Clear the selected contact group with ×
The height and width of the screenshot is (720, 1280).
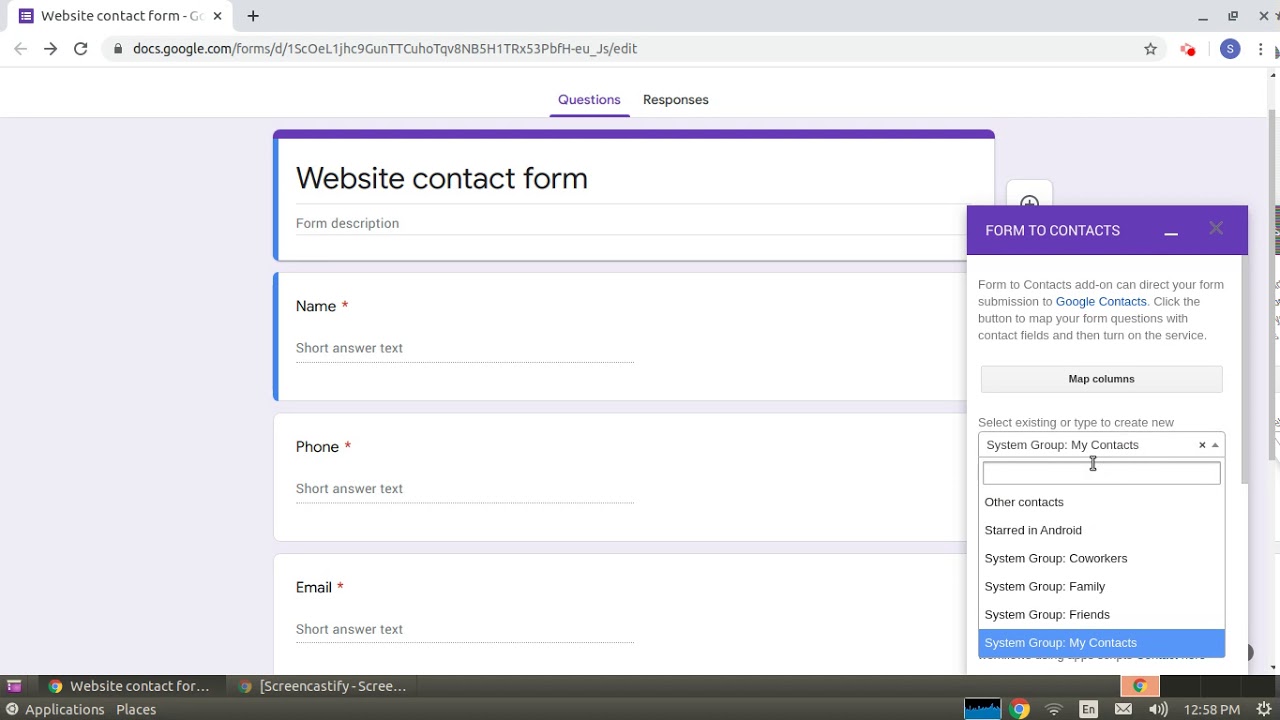(x=1202, y=445)
